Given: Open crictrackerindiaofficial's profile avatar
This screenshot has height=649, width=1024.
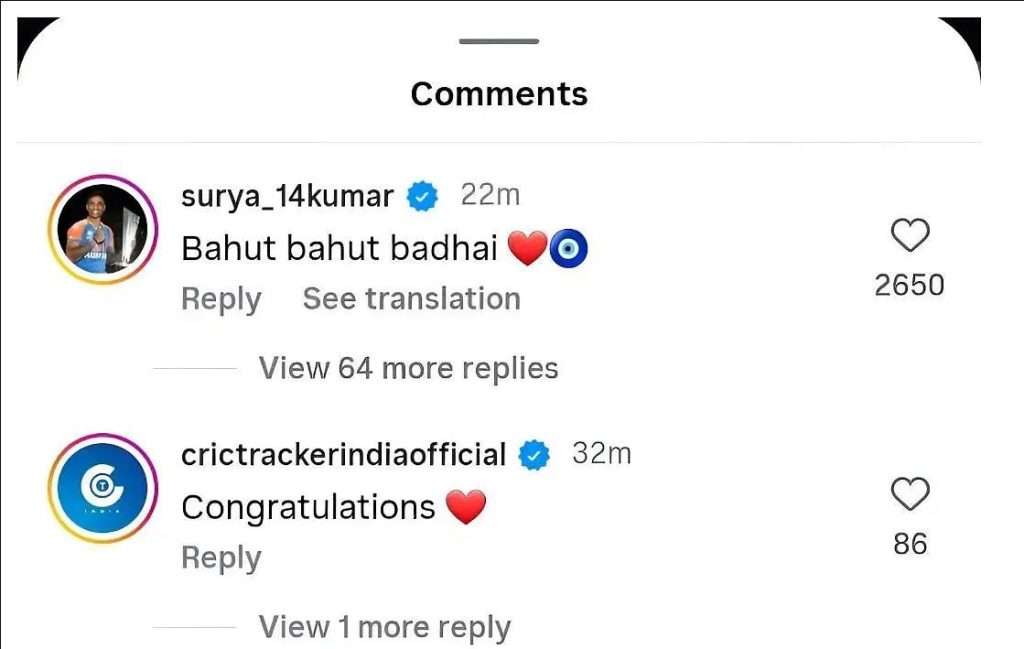Looking at the screenshot, I should 103,488.
